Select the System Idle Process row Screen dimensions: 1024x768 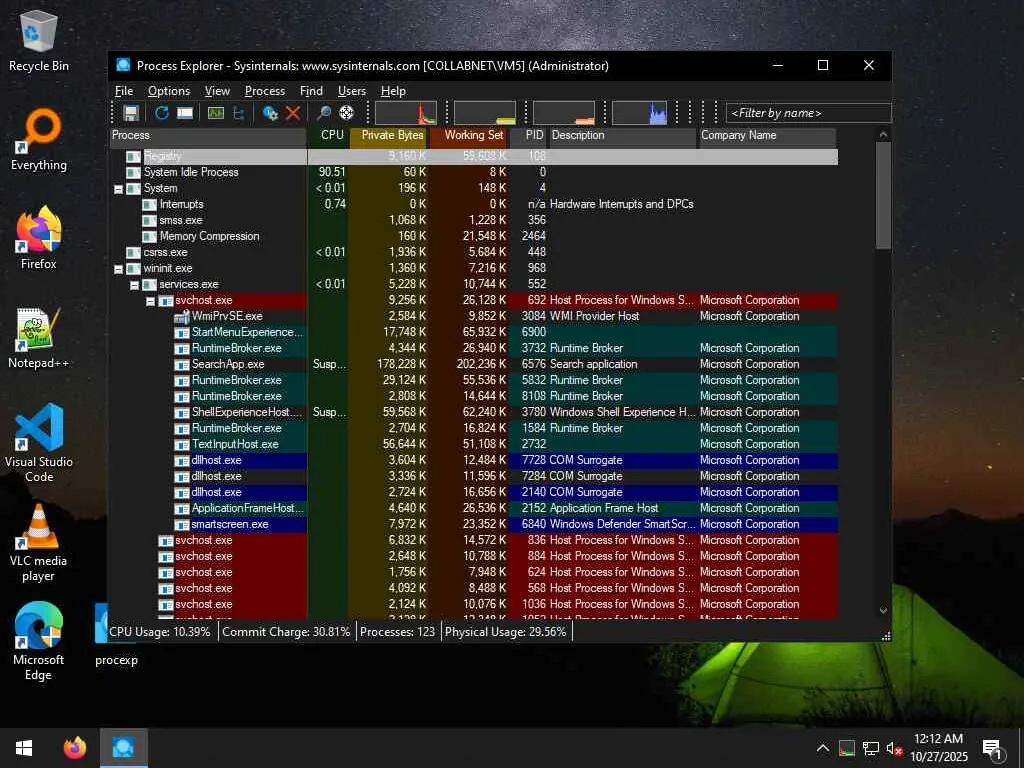pos(473,172)
